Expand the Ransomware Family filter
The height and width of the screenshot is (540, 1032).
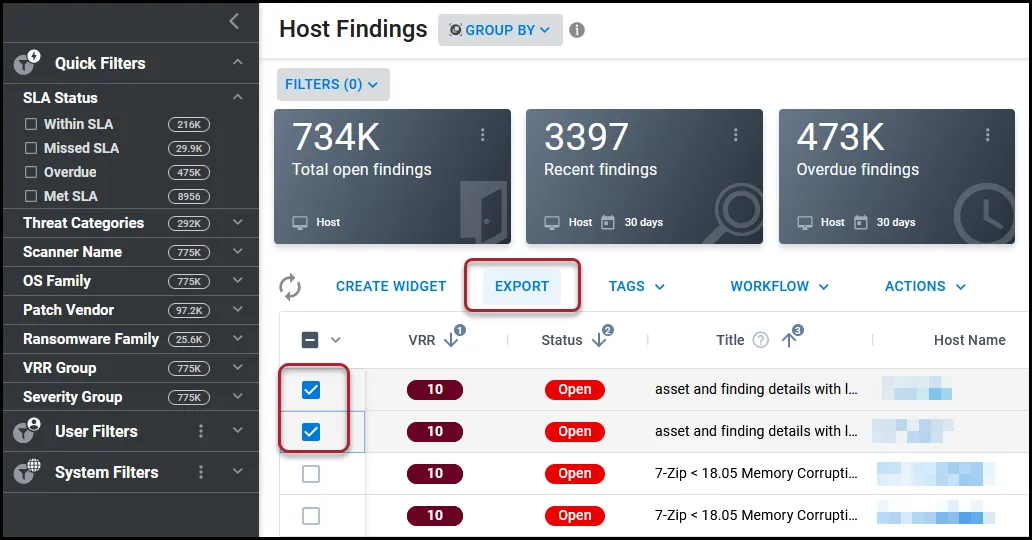click(238, 338)
